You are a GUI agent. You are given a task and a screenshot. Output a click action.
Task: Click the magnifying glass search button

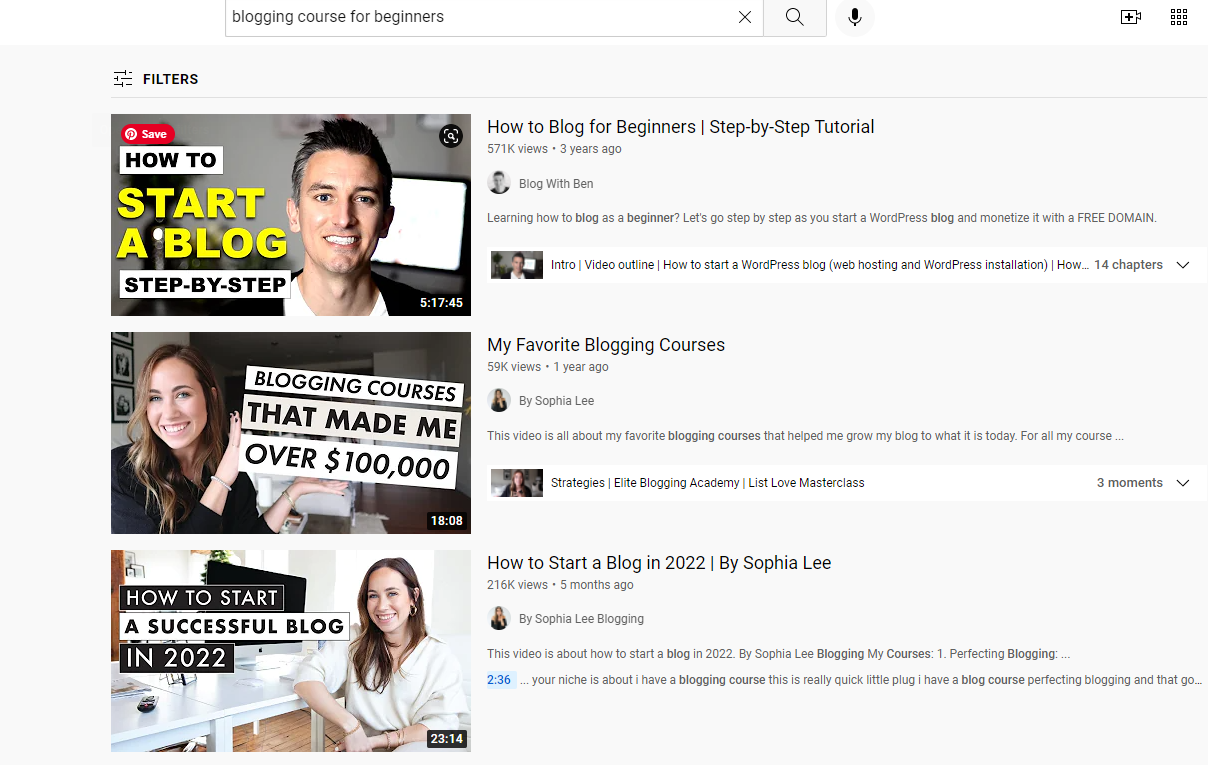(x=795, y=17)
